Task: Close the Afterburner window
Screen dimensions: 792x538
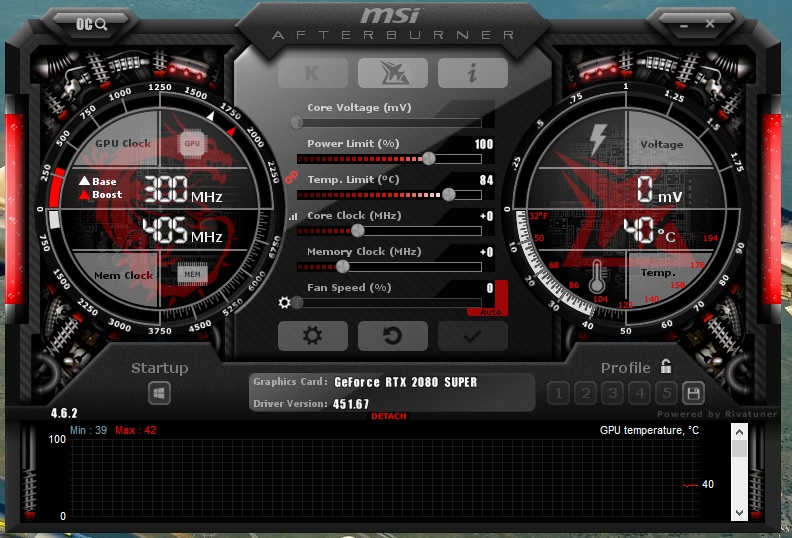Action: point(710,24)
